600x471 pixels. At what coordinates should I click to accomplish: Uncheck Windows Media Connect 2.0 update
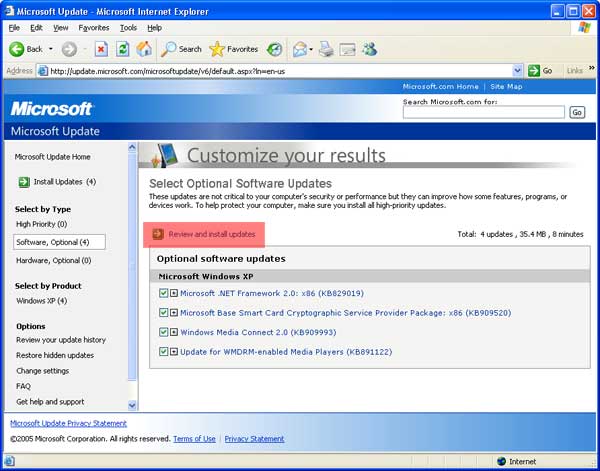[163, 332]
